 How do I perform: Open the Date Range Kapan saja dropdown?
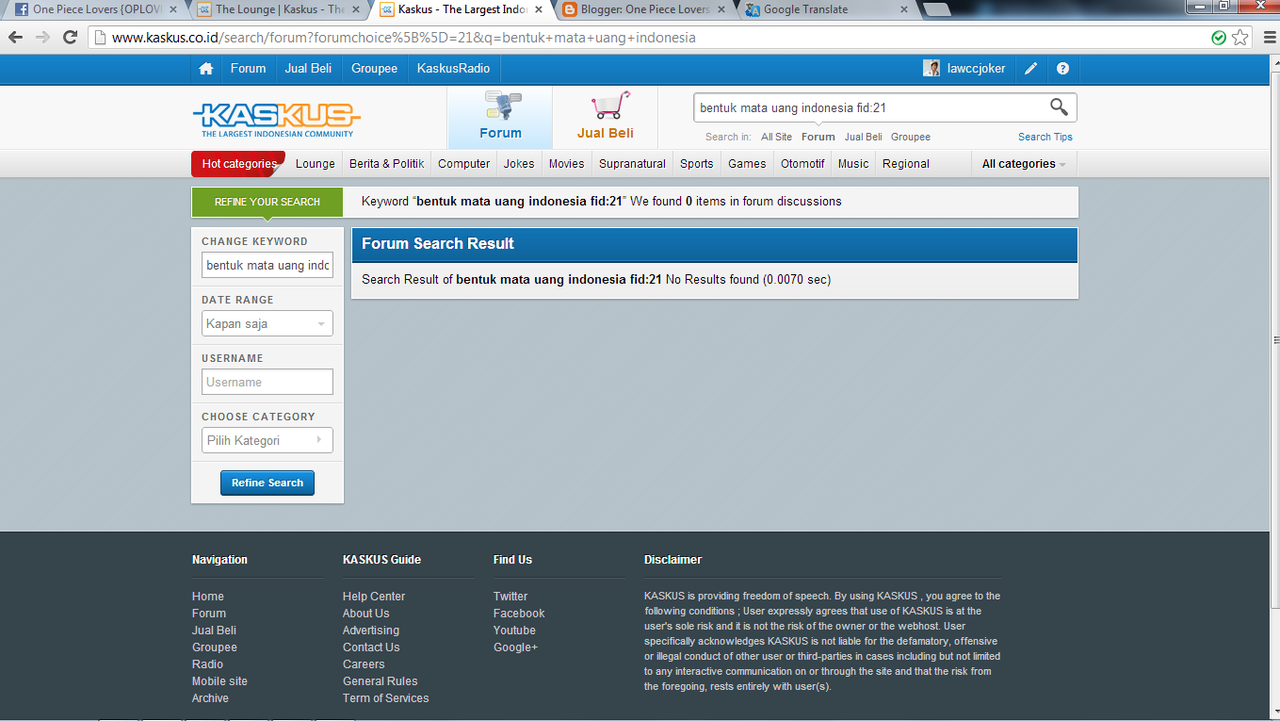(267, 324)
